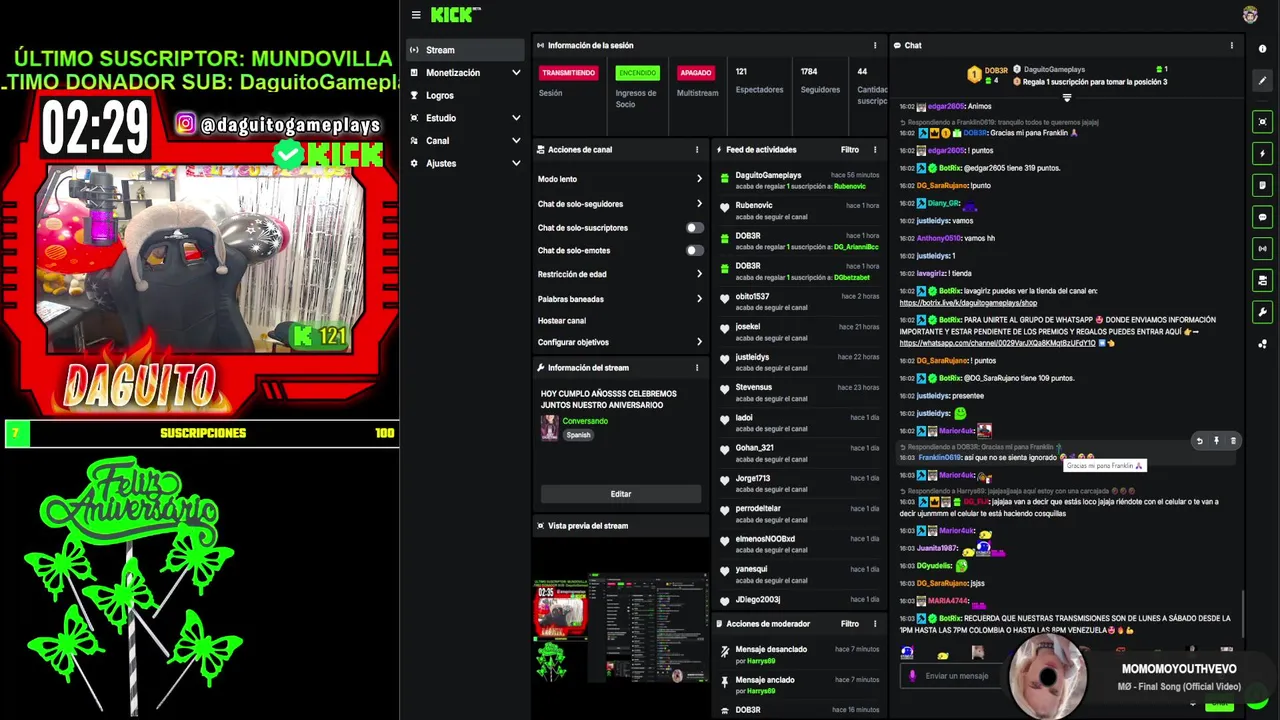1280x720 pixels.
Task: Click the Instagram icon in stream overlay
Action: pos(186,124)
